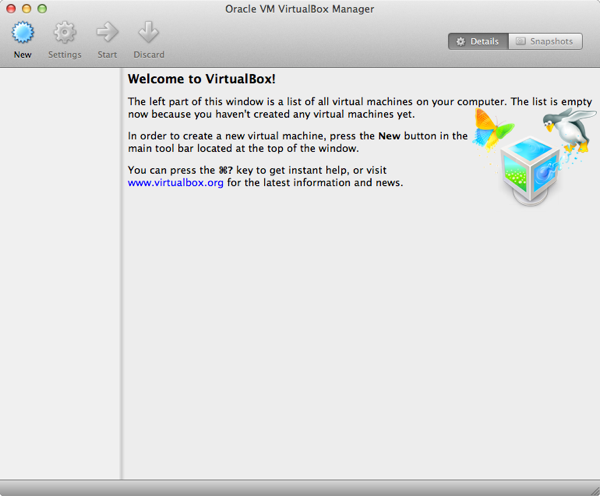The height and width of the screenshot is (496, 600).
Task: Click the butterfly in the welcome artwork
Action: [x=492, y=128]
